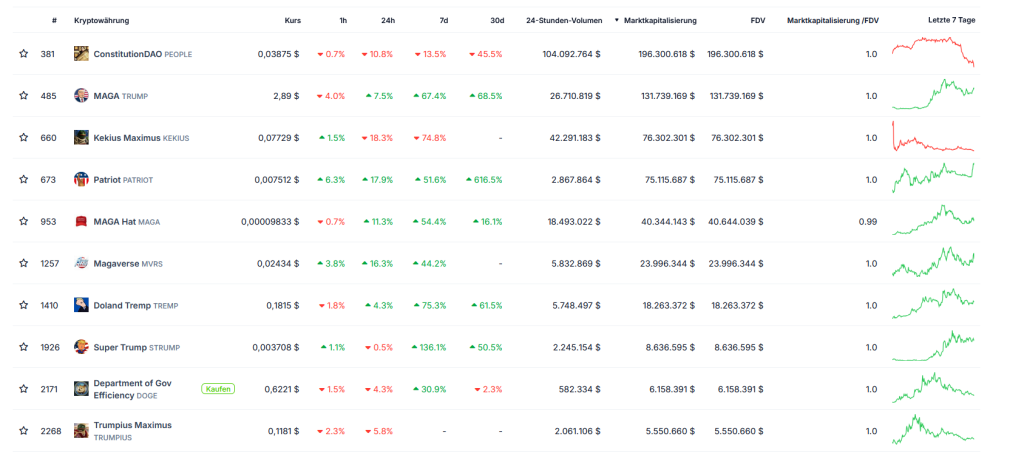The image size is (1024, 453).
Task: Sort by 24h change column
Action: point(387,20)
